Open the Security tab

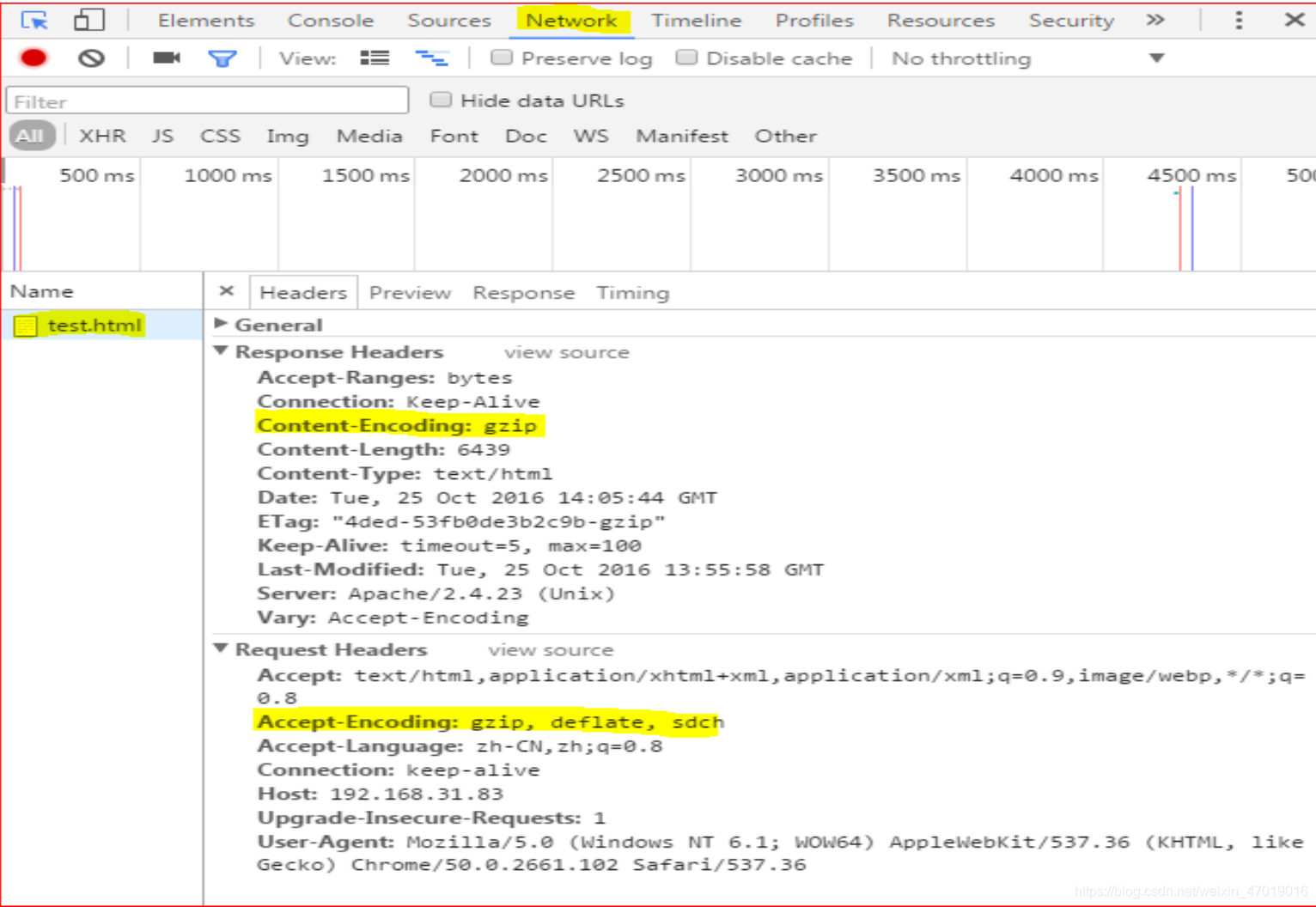(x=1071, y=21)
